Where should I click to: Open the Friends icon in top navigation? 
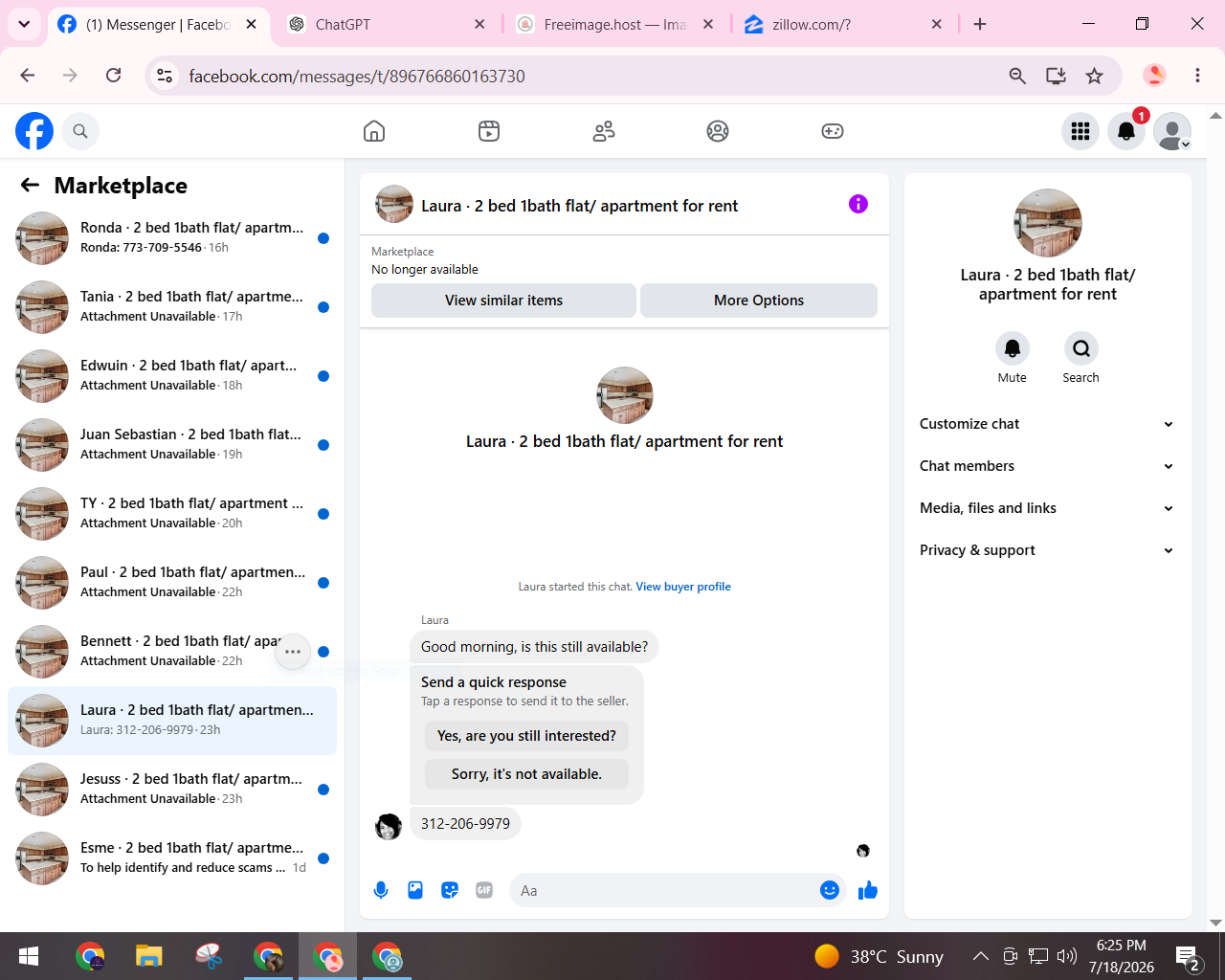[x=604, y=131]
